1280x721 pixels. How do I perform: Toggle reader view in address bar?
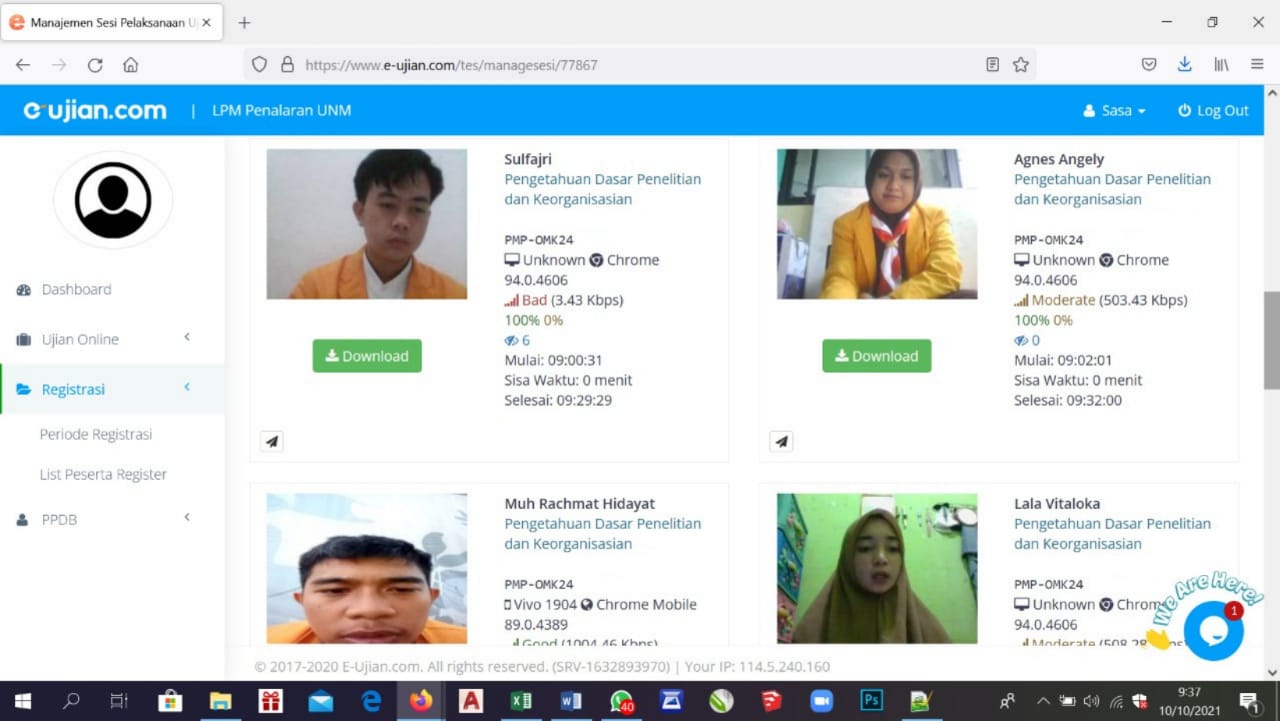(992, 65)
